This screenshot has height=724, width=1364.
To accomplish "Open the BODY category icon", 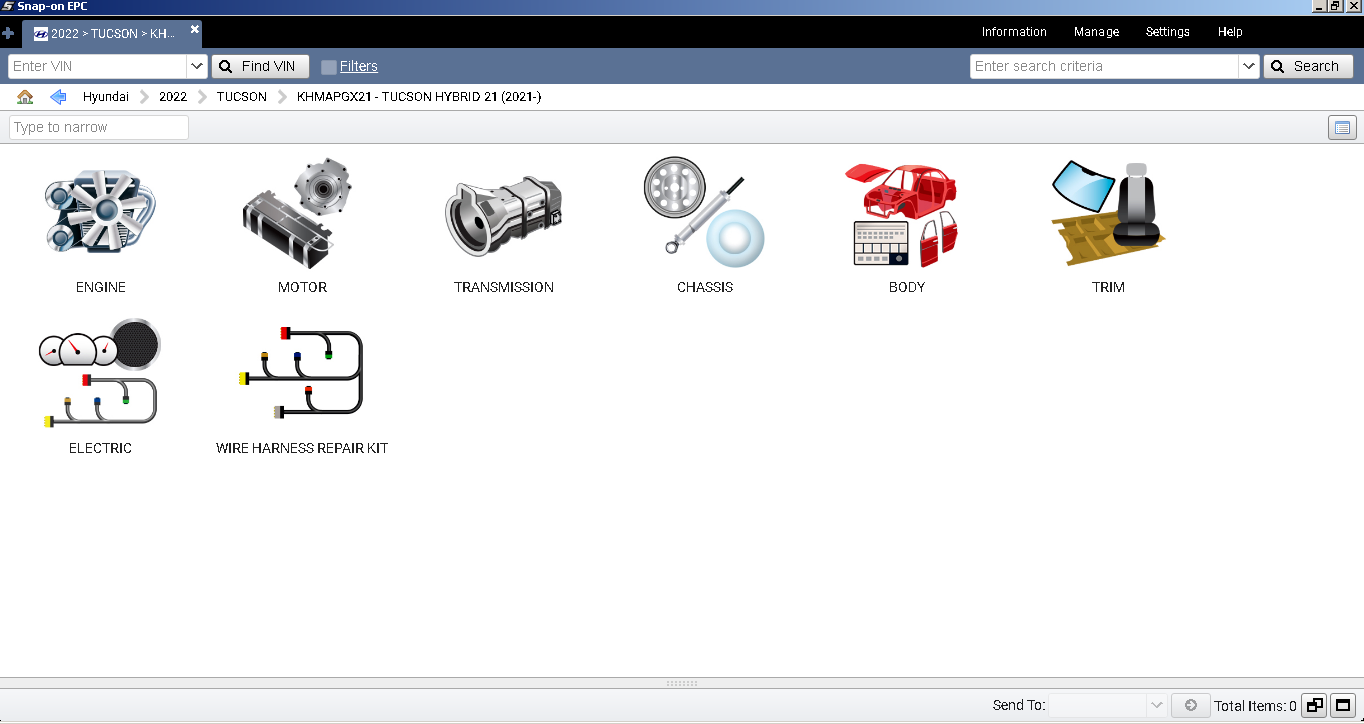I will coord(903,215).
